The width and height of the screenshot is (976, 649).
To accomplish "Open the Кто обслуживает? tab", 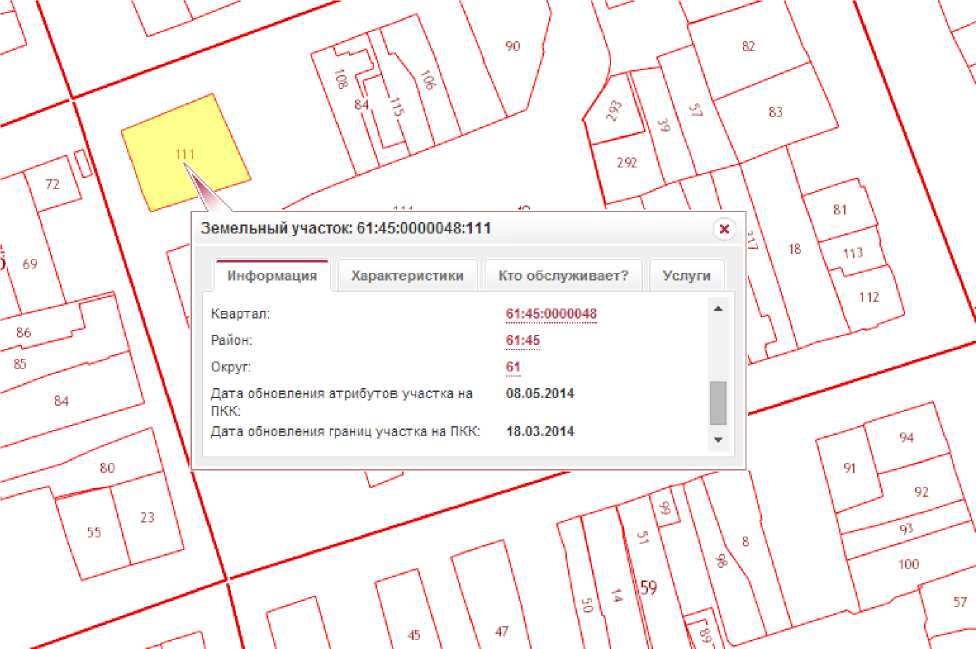I will pos(563,276).
